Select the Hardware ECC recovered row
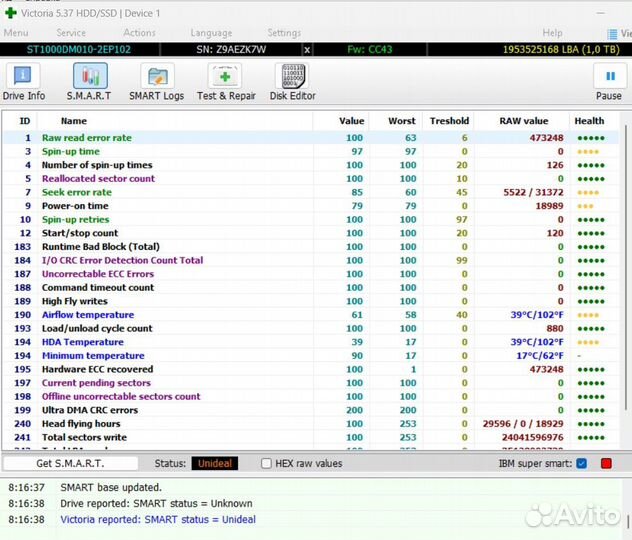This screenshot has width=632, height=540. [x=310, y=370]
